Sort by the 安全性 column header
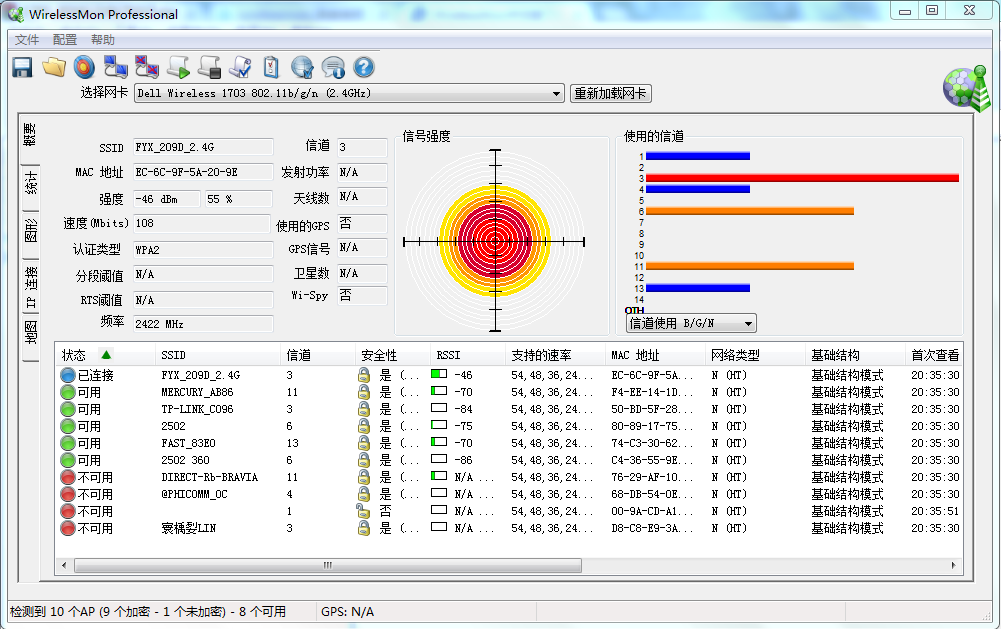This screenshot has height=629, width=1001. [x=393, y=355]
